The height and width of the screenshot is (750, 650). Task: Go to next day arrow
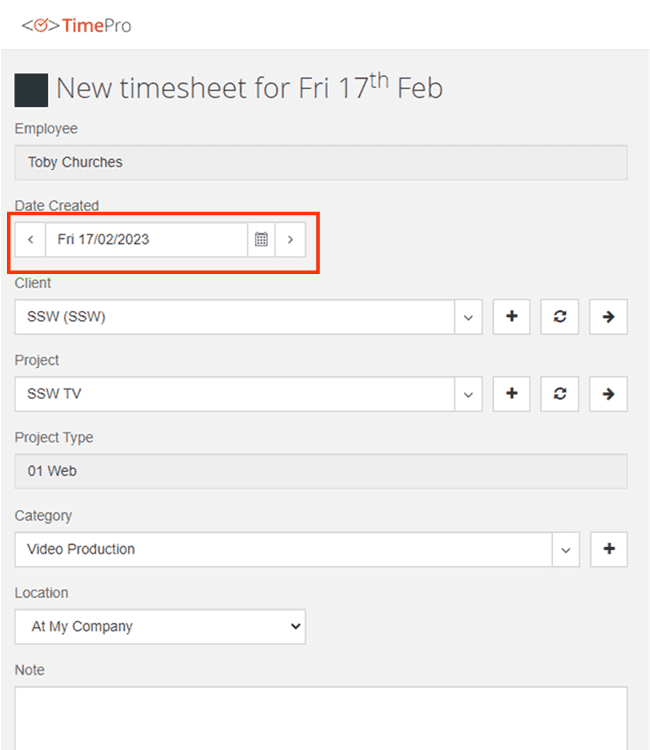[x=290, y=240]
